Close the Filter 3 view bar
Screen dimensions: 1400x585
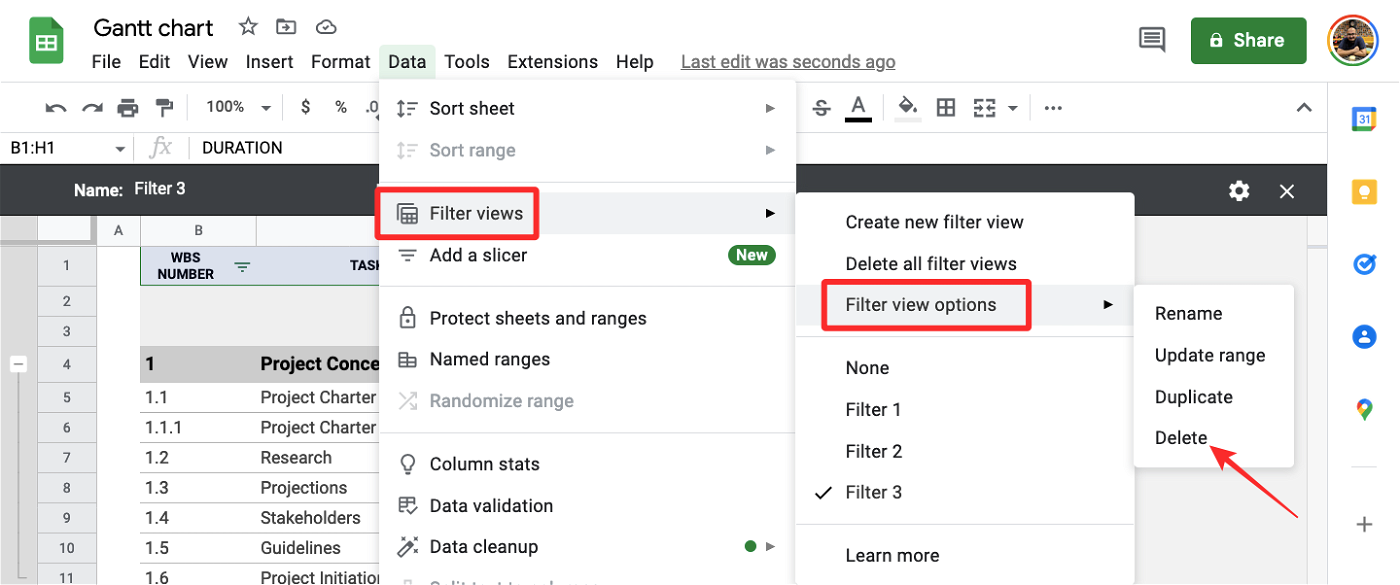1287,190
